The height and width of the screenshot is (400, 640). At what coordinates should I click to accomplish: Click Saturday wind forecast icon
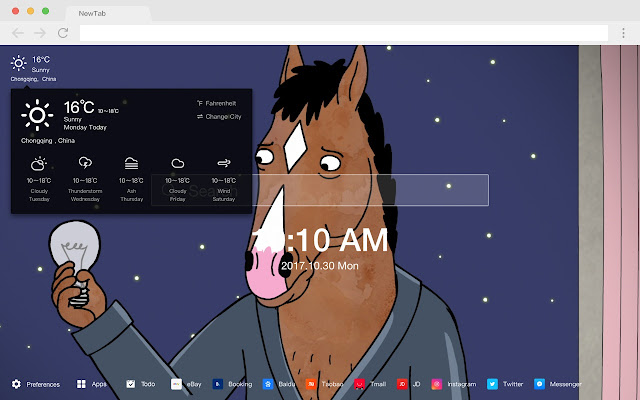(224, 163)
